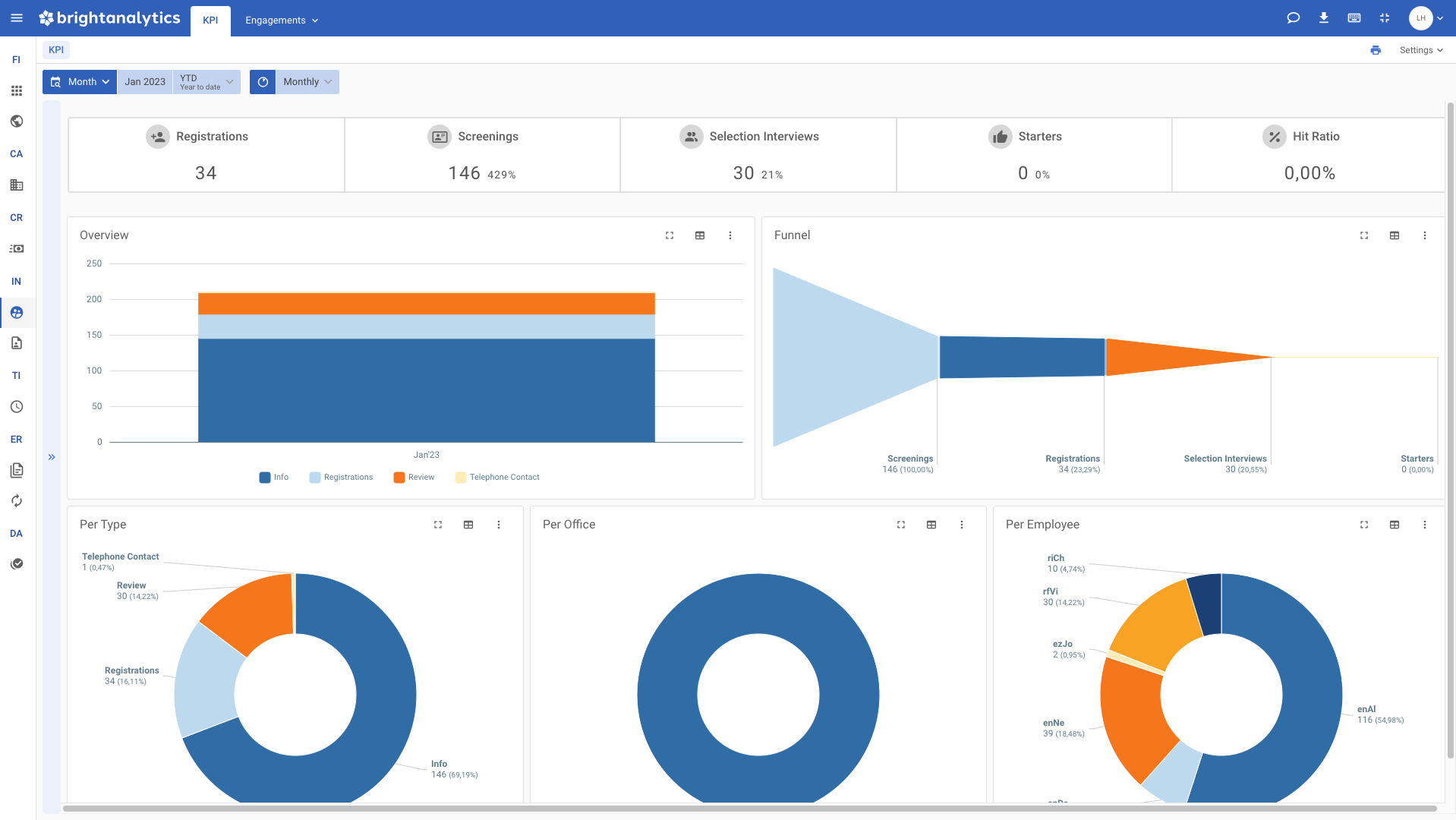This screenshot has width=1456, height=820.
Task: Show Funnel chart as table
Action: pyautogui.click(x=1395, y=235)
